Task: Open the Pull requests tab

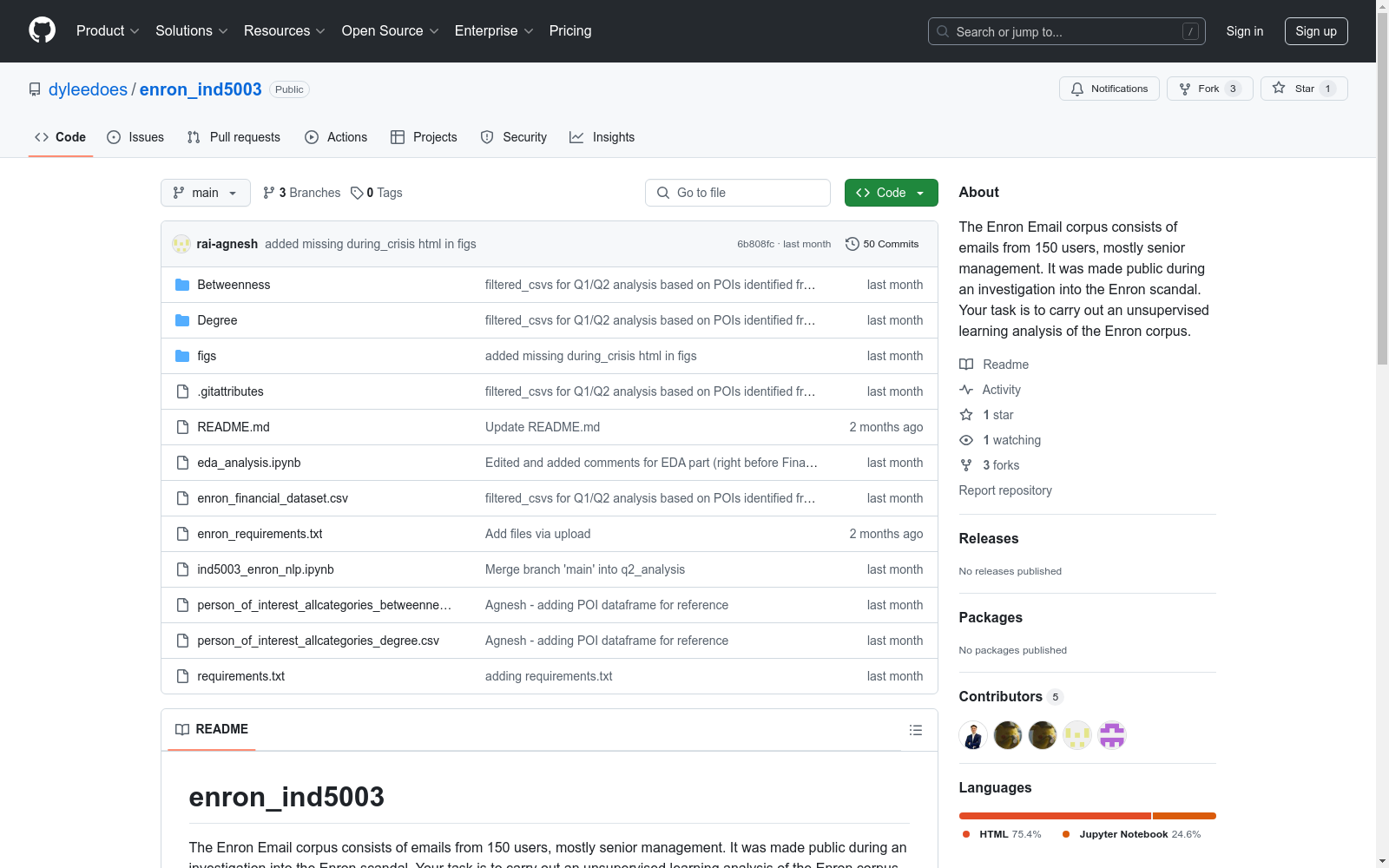Action: (234, 137)
